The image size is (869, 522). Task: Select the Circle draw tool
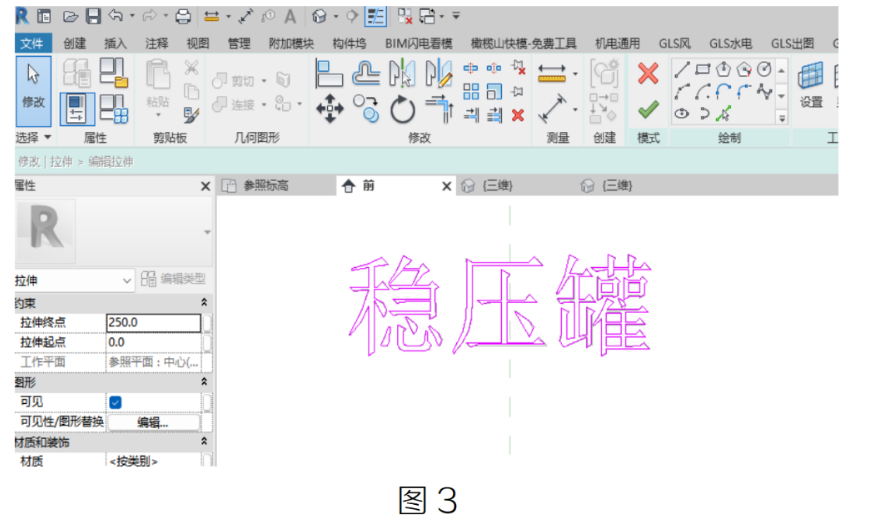coord(764,69)
